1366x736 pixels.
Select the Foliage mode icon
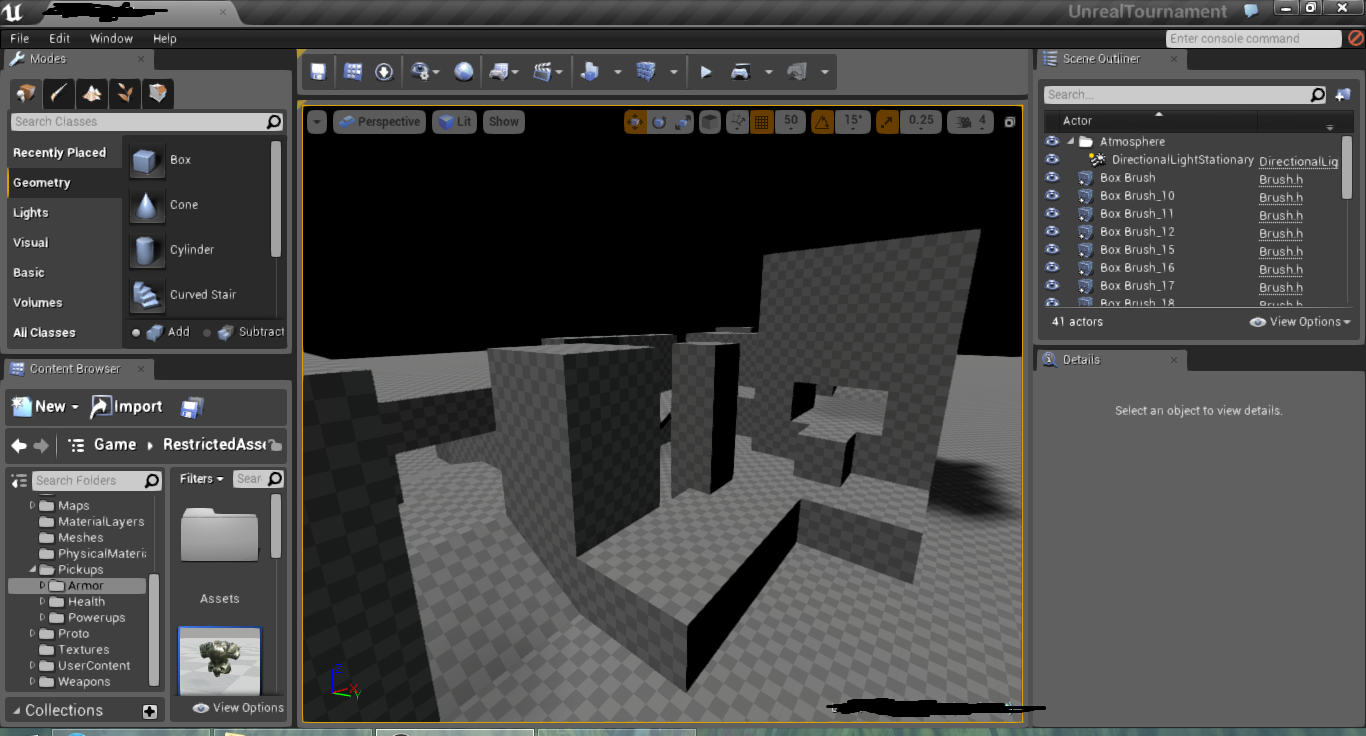[125, 94]
